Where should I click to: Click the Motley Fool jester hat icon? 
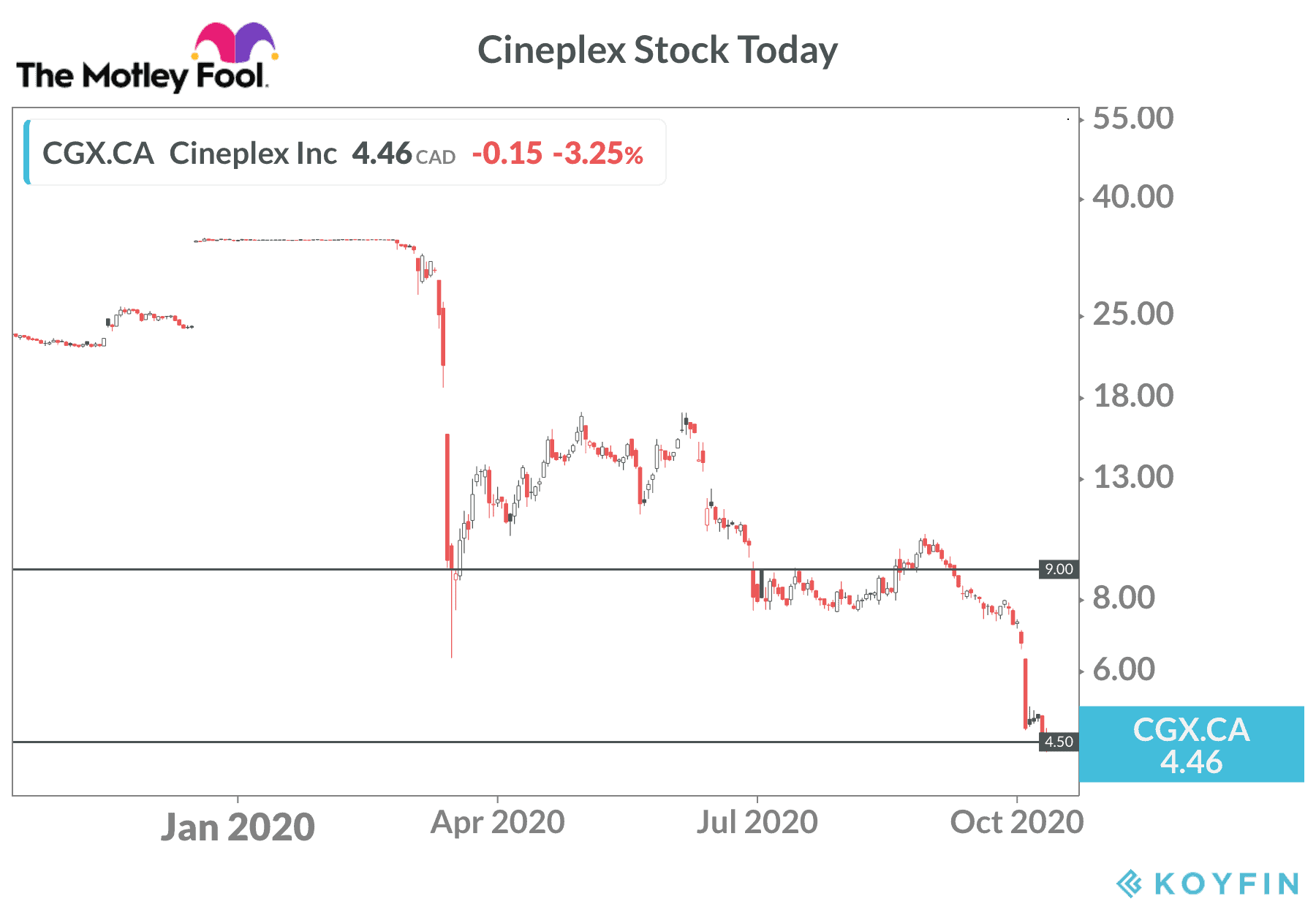tap(235, 42)
